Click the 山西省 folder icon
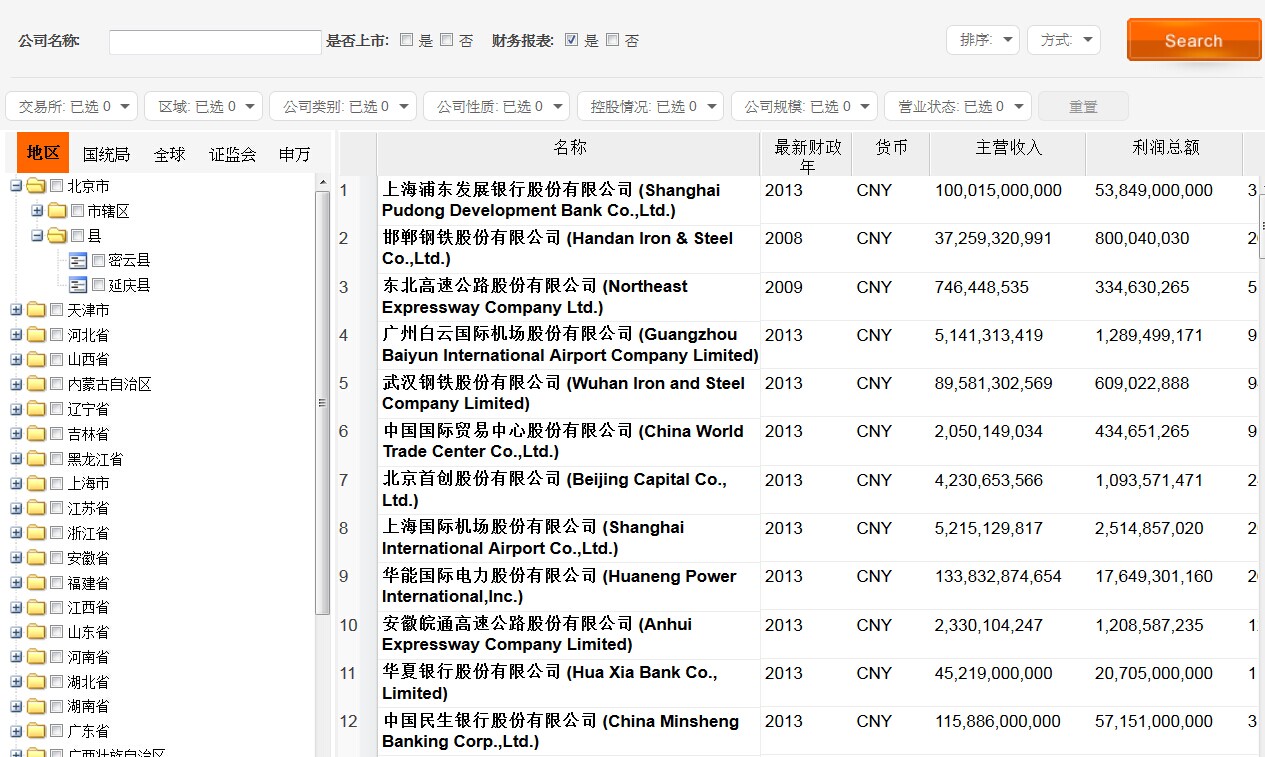This screenshot has width=1265, height=757. tap(36, 359)
